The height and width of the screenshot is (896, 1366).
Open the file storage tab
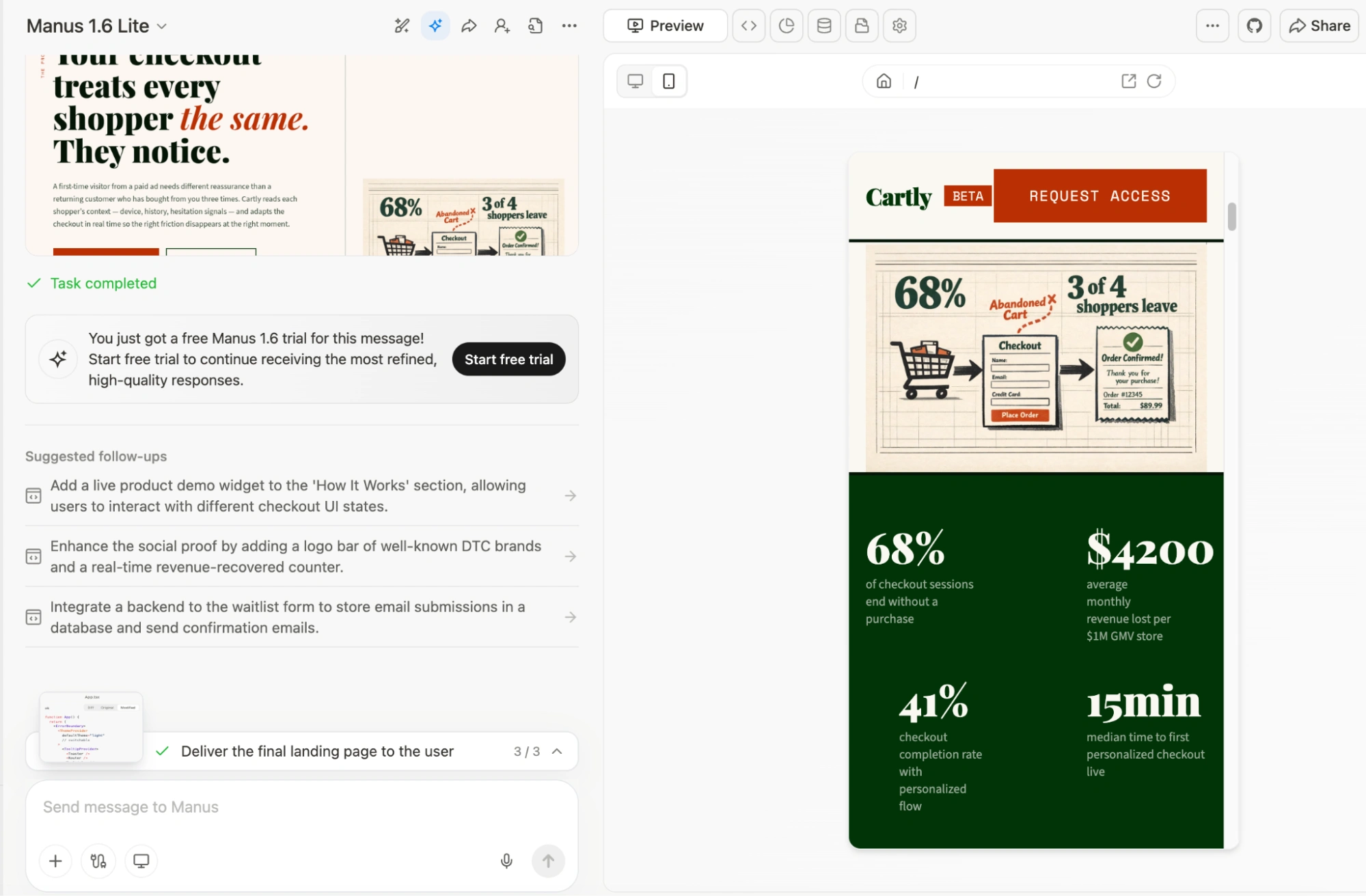862,26
